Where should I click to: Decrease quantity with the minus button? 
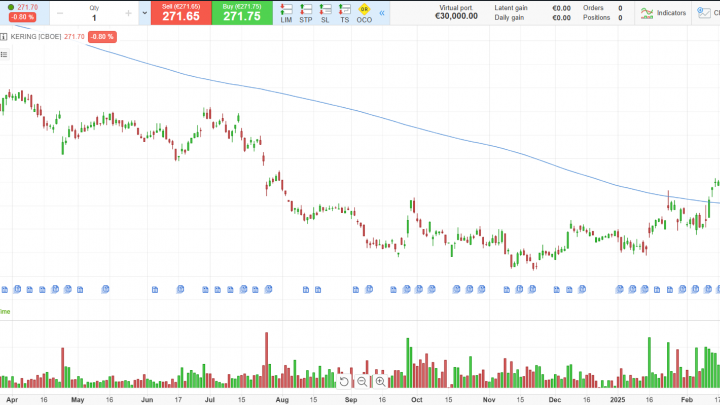tap(60, 13)
